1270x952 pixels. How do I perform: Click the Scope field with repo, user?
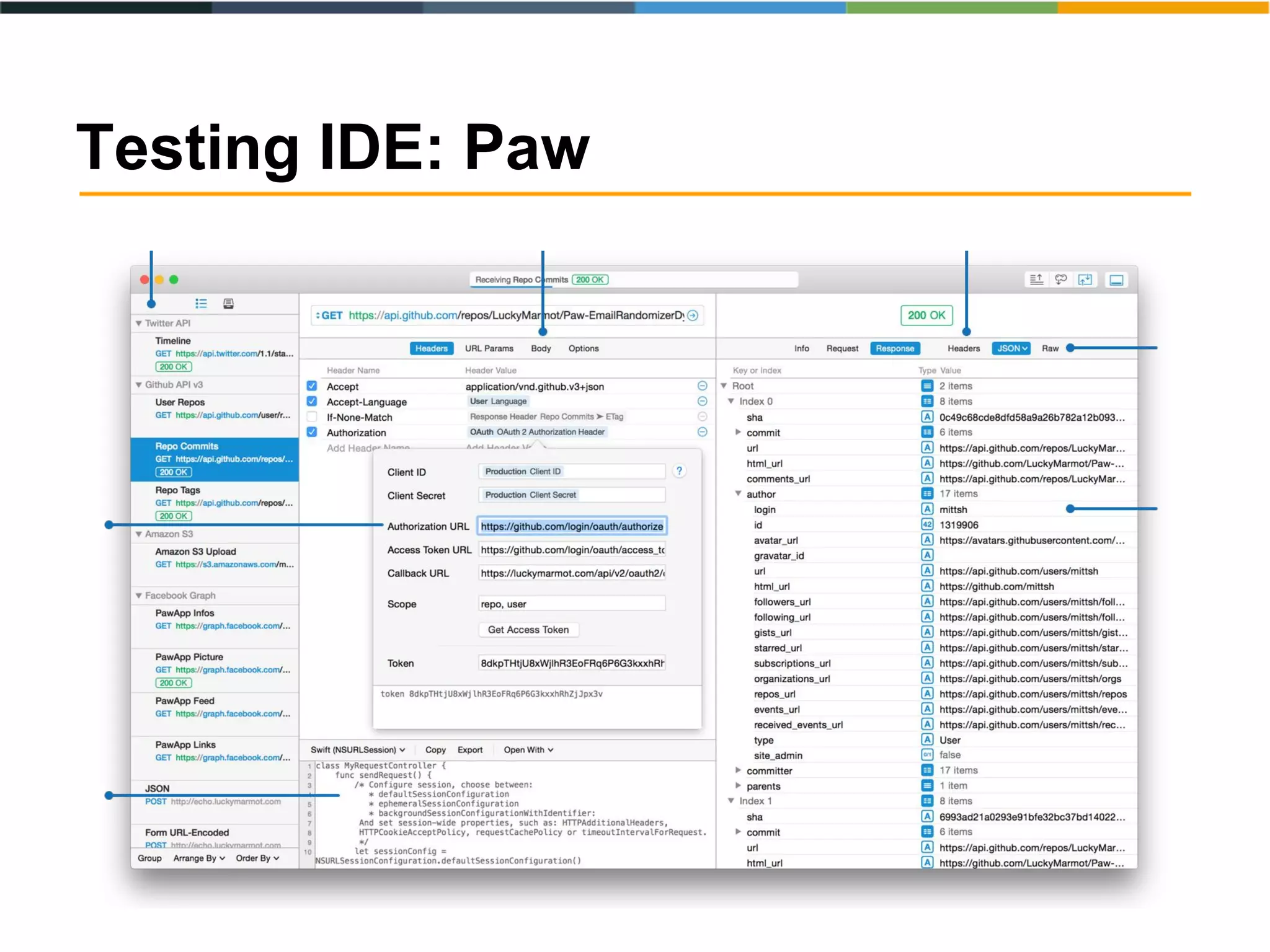click(572, 604)
